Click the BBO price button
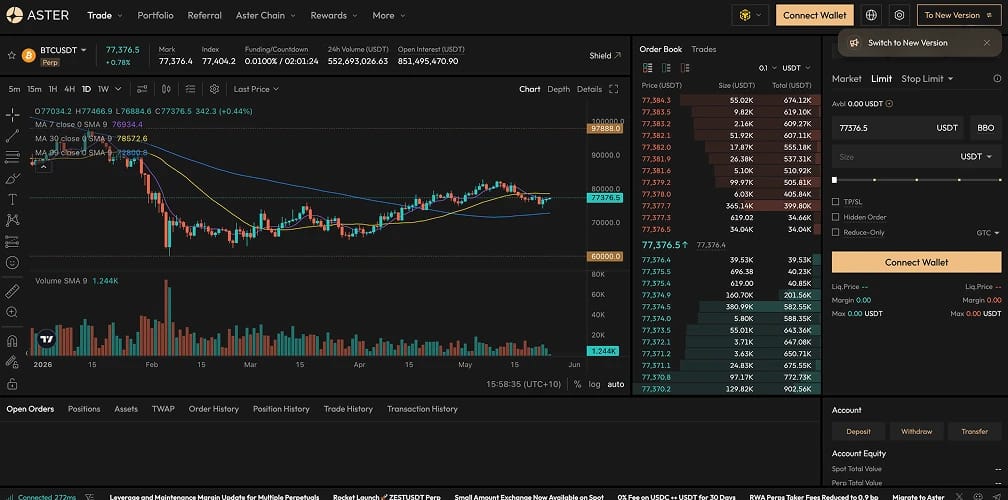Viewport: 1008px width, 500px height. (986, 128)
